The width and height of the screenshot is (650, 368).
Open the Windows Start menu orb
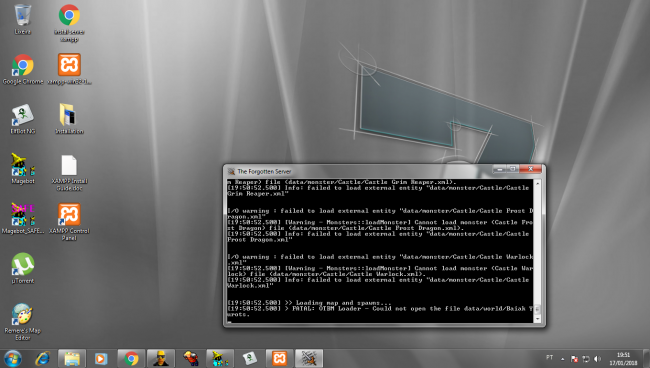pyautogui.click(x=13, y=358)
